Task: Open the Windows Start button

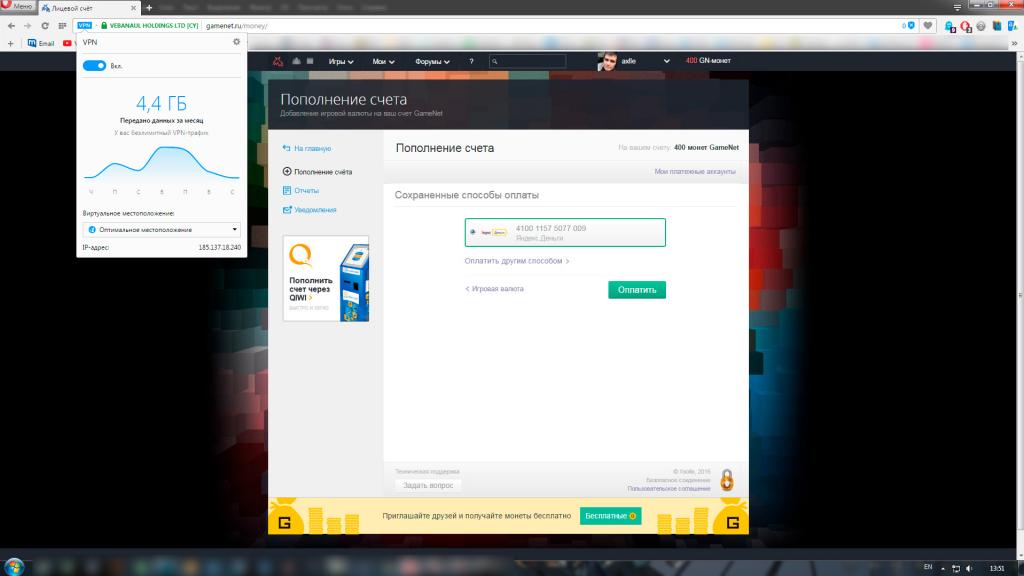Action: 14,566
